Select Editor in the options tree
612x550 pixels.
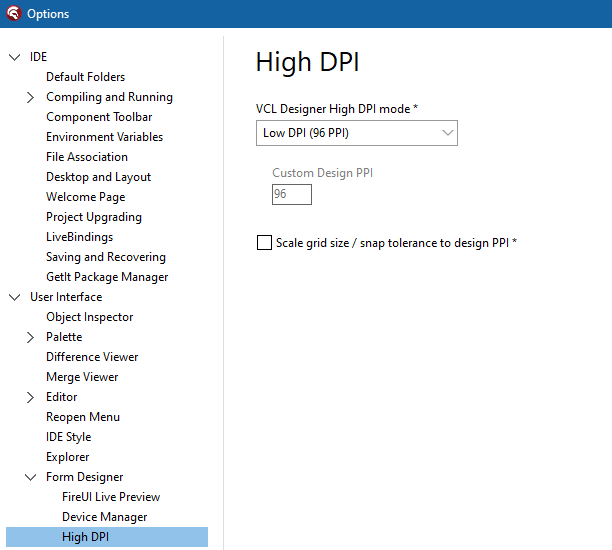62,397
